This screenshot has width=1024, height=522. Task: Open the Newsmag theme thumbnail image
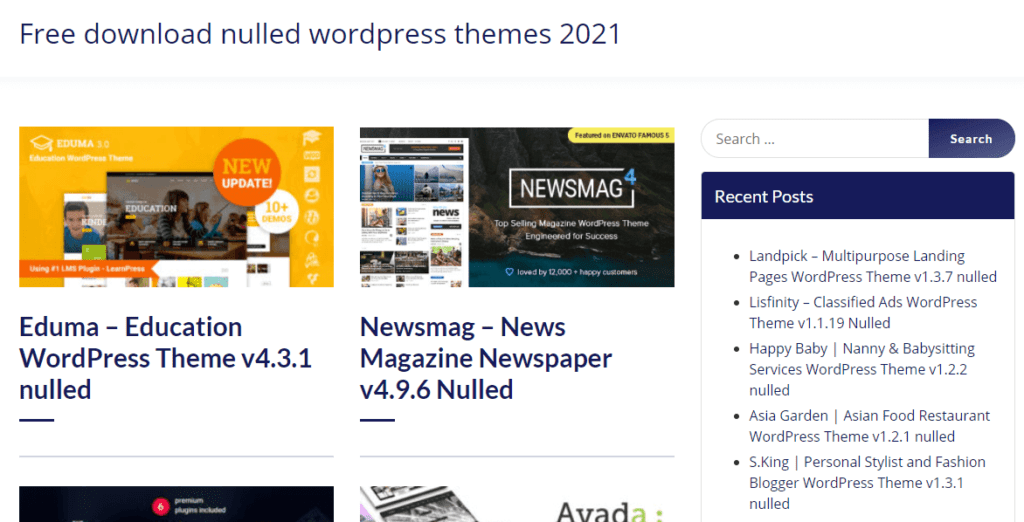click(x=517, y=207)
